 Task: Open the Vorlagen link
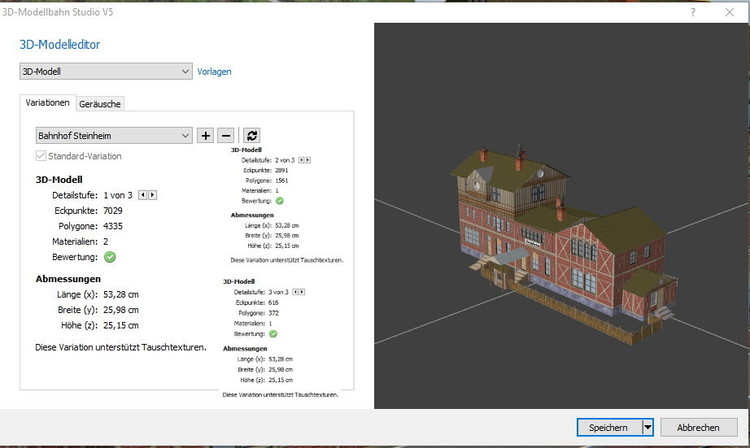click(x=214, y=72)
